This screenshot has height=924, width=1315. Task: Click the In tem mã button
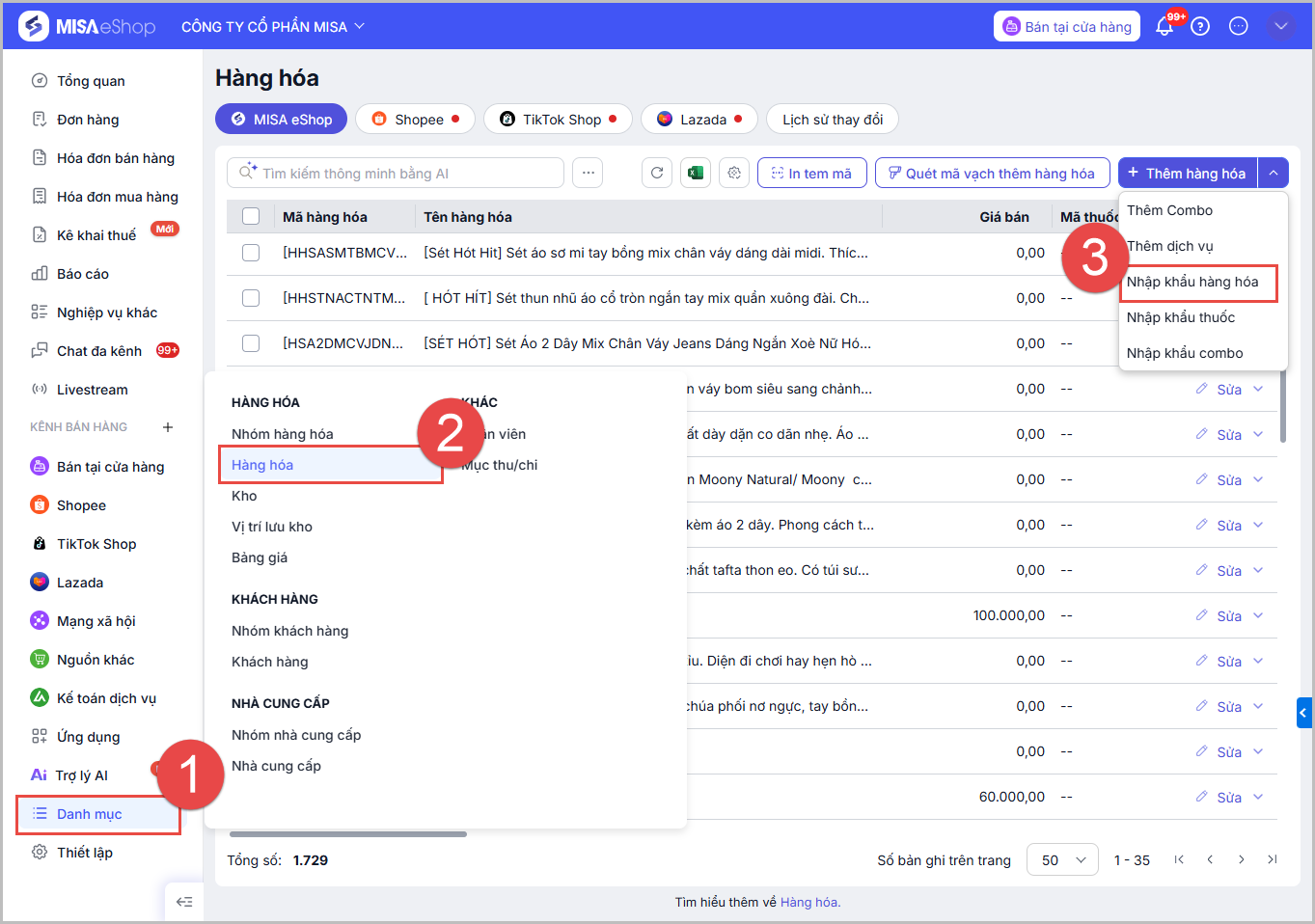point(812,173)
